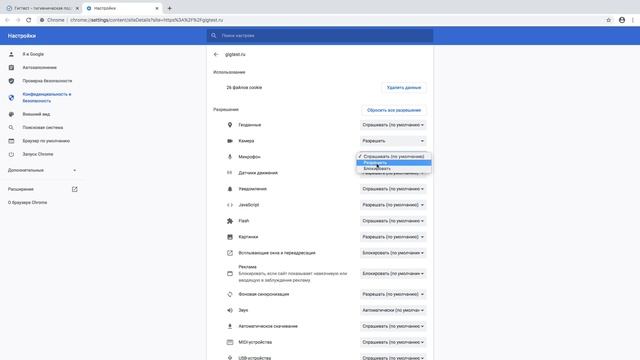This screenshot has width=640, height=360.
Task: Click the MIDI устройства keyboard icon
Action: tap(230, 342)
